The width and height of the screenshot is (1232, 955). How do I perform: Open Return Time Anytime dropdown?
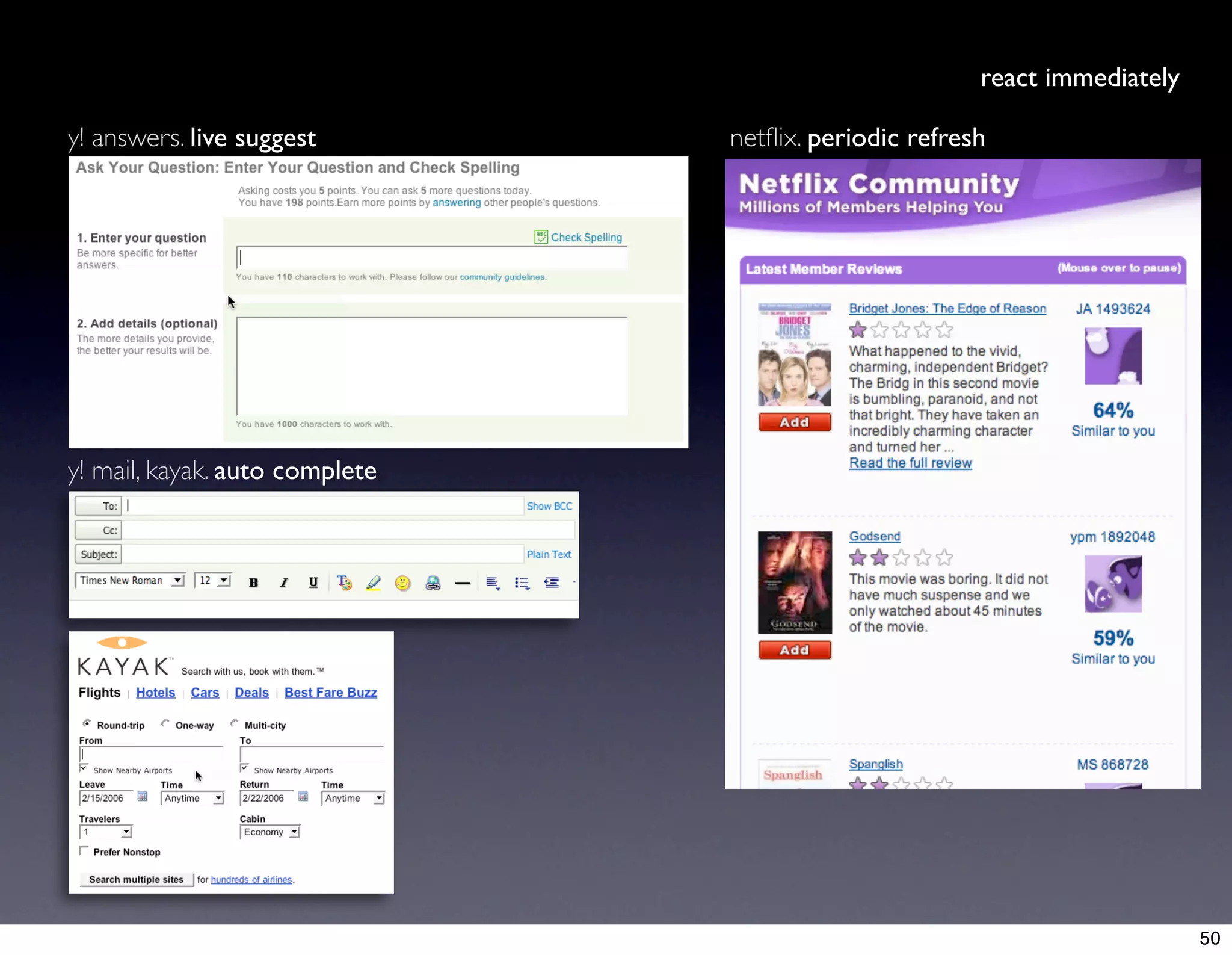point(353,798)
